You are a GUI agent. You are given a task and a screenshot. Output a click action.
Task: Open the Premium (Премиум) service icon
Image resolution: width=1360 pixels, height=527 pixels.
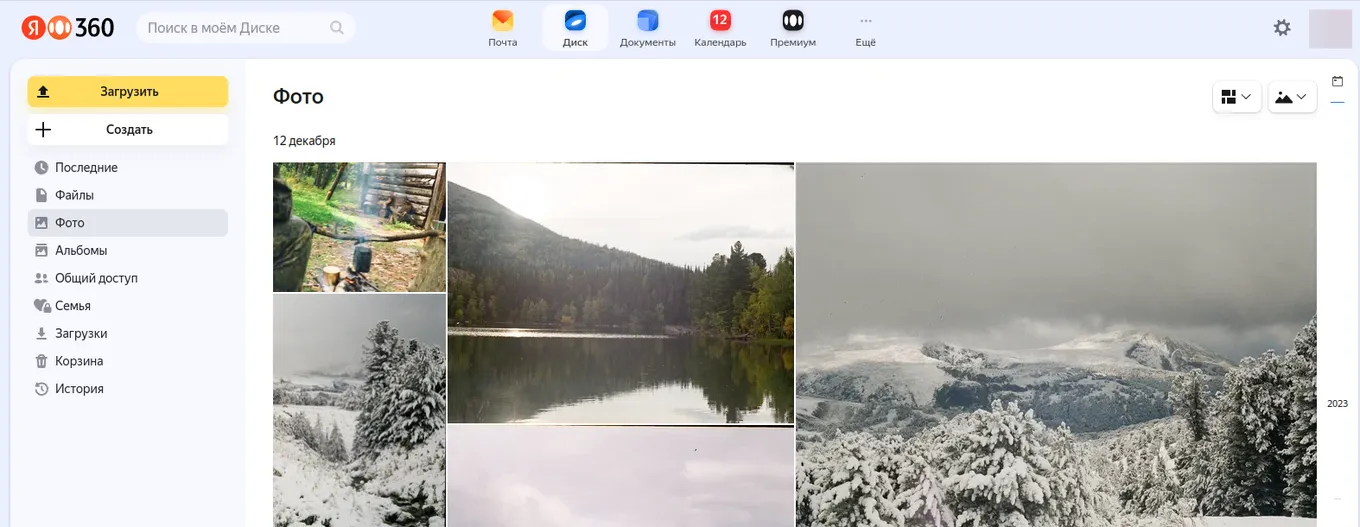tap(792, 21)
